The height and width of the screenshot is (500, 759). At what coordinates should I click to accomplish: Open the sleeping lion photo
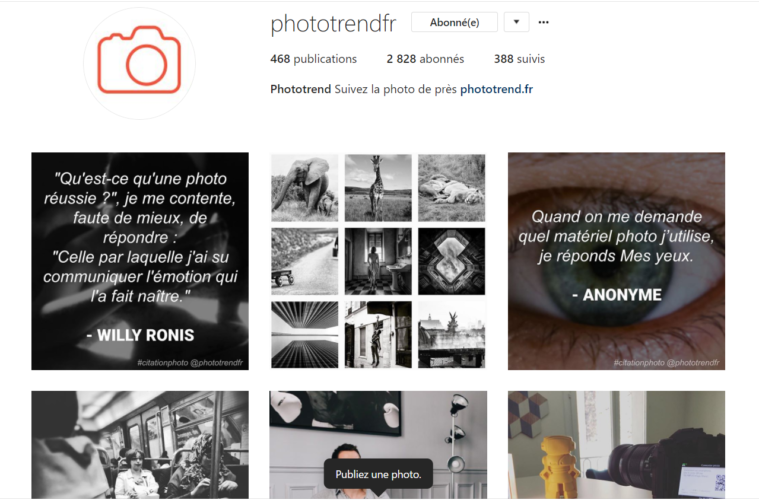coord(452,188)
